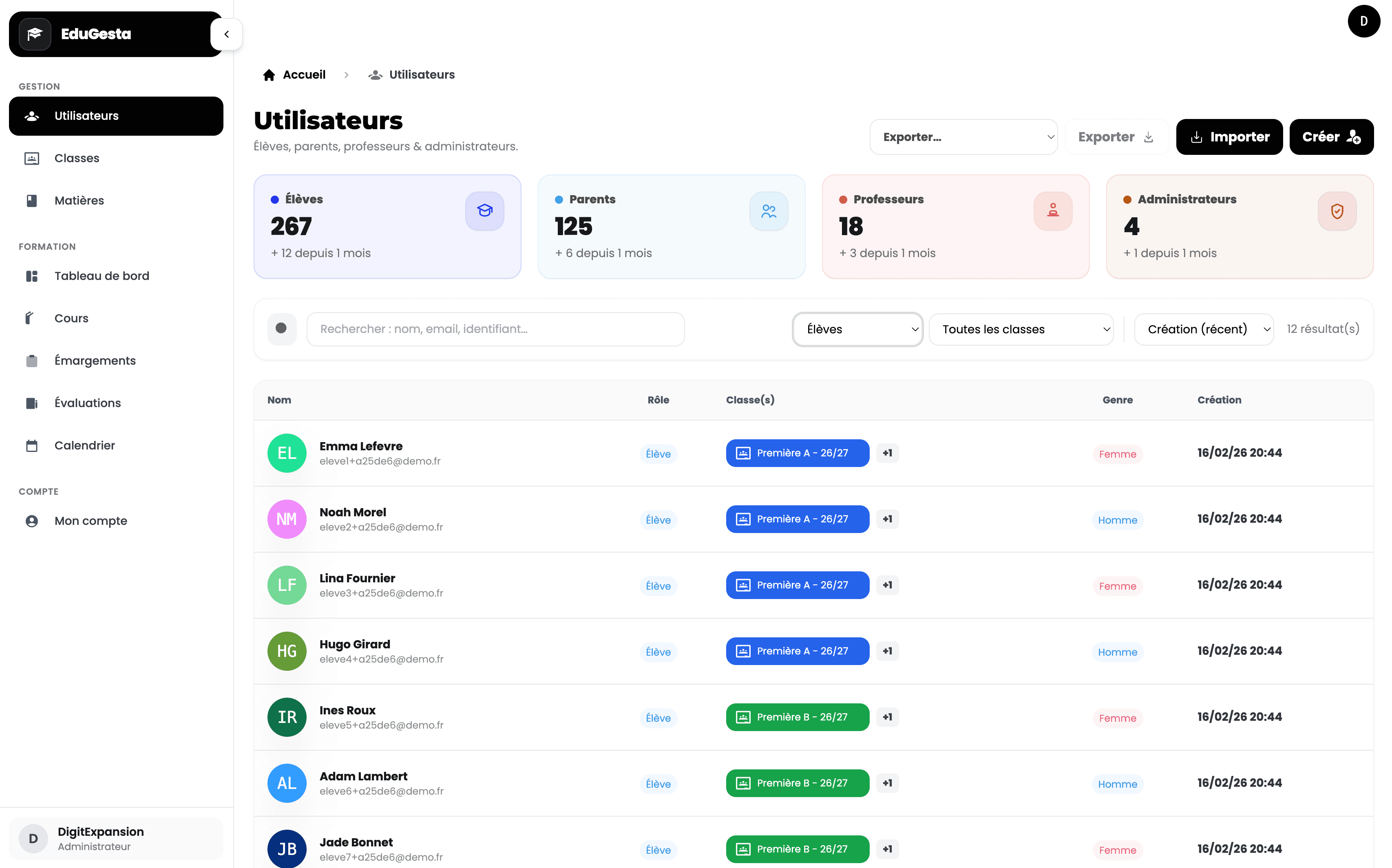The image size is (1392, 868).
Task: Open Classes in the sidebar menu
Action: pyautogui.click(x=76, y=158)
